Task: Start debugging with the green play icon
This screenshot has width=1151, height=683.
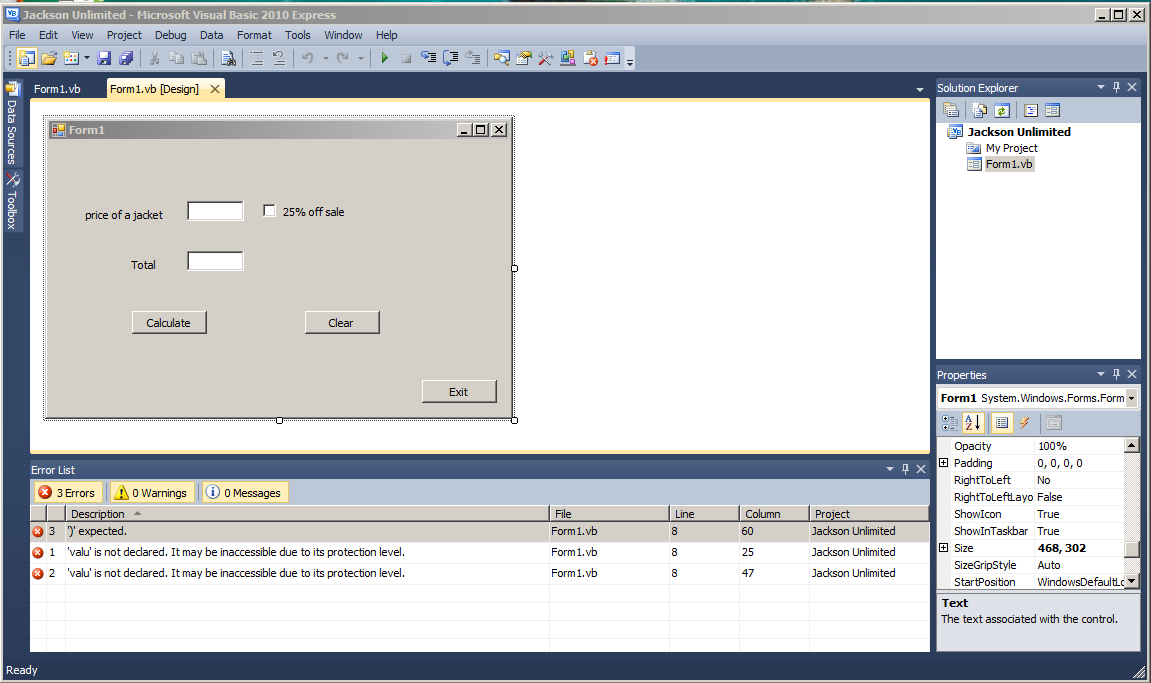Action: tap(384, 58)
